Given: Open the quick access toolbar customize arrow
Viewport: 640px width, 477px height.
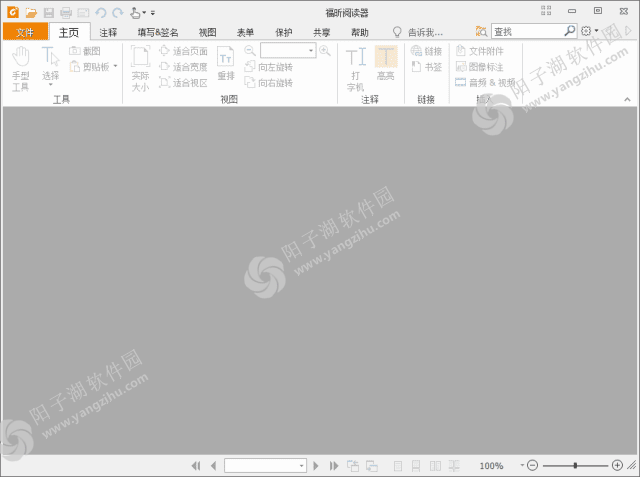Looking at the screenshot, I should [153, 13].
